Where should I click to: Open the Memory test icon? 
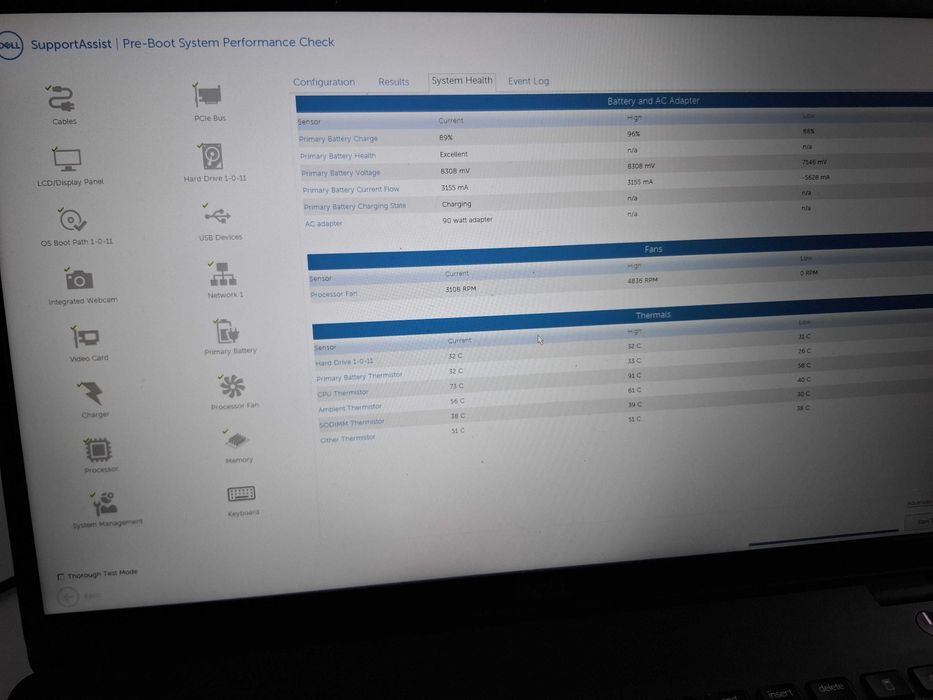[x=237, y=440]
